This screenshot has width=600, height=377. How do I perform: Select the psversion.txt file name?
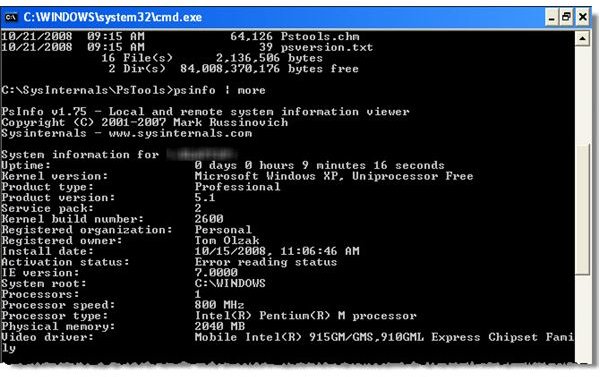pyautogui.click(x=327, y=47)
